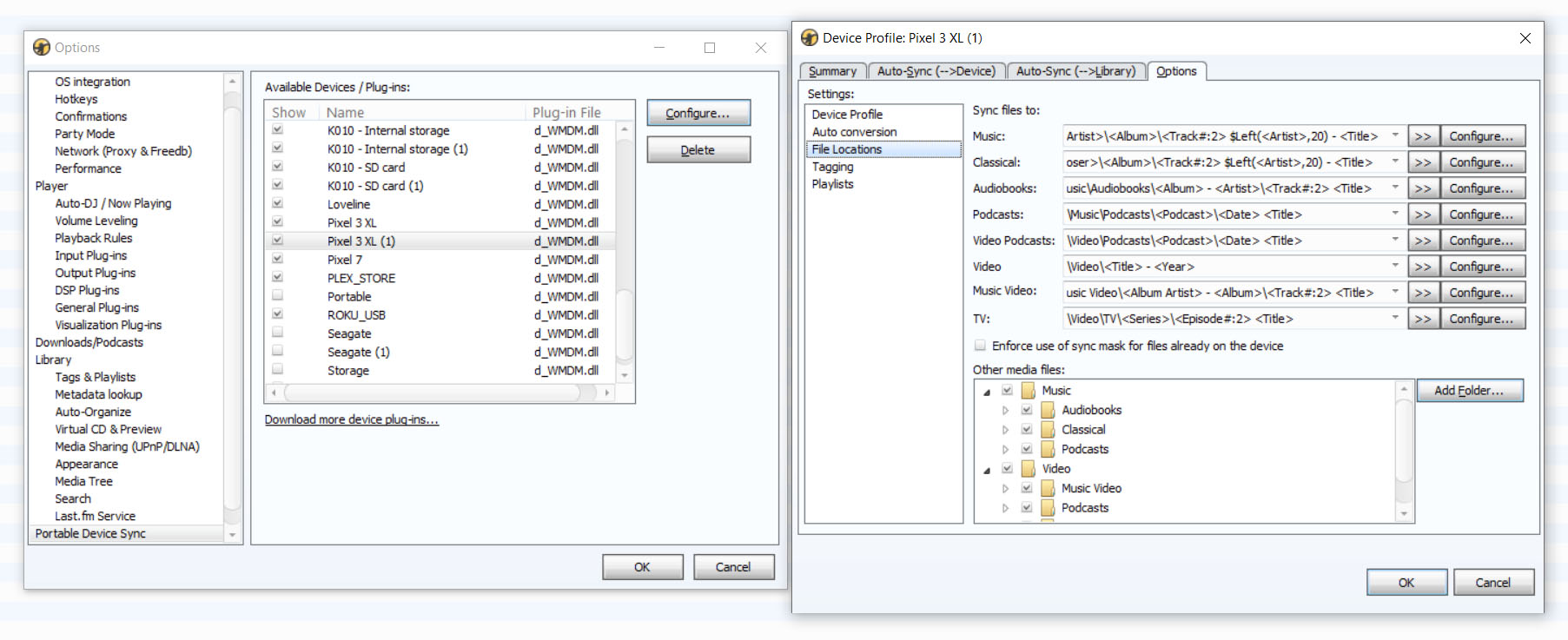This screenshot has height=640, width=1568.
Task: Open Downloads/Podcasts in Options tree
Action: pos(89,342)
